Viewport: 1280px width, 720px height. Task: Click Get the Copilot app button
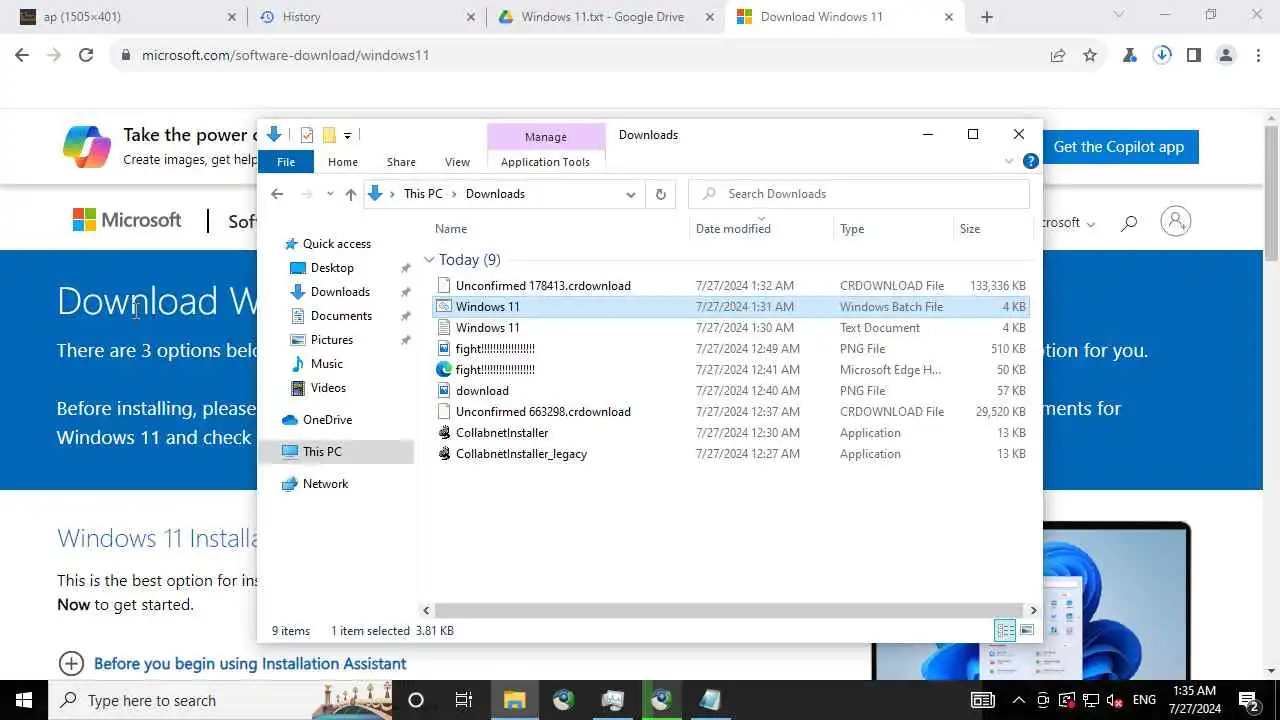tap(1118, 147)
